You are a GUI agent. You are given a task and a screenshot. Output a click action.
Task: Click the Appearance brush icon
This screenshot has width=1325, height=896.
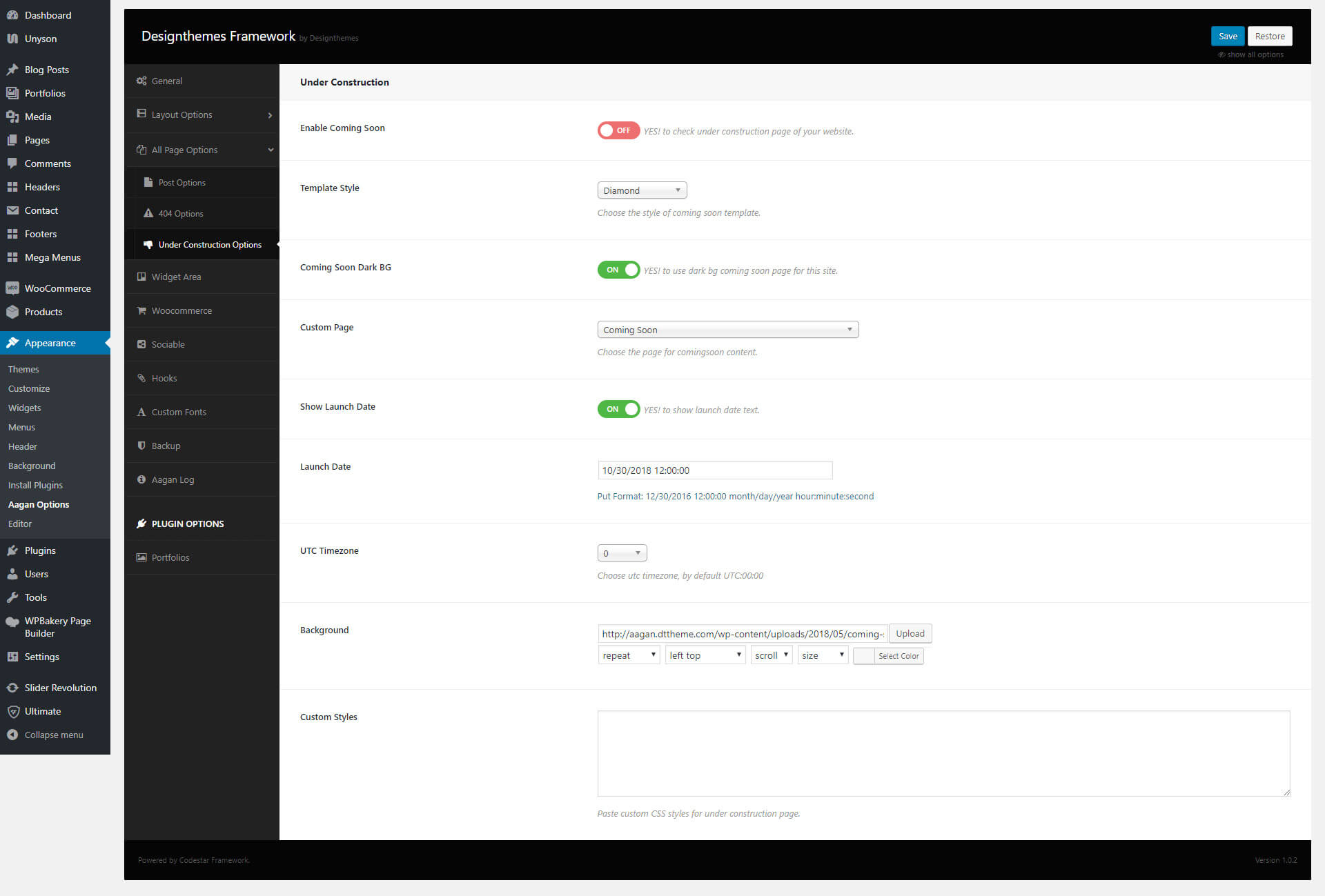tap(12, 343)
